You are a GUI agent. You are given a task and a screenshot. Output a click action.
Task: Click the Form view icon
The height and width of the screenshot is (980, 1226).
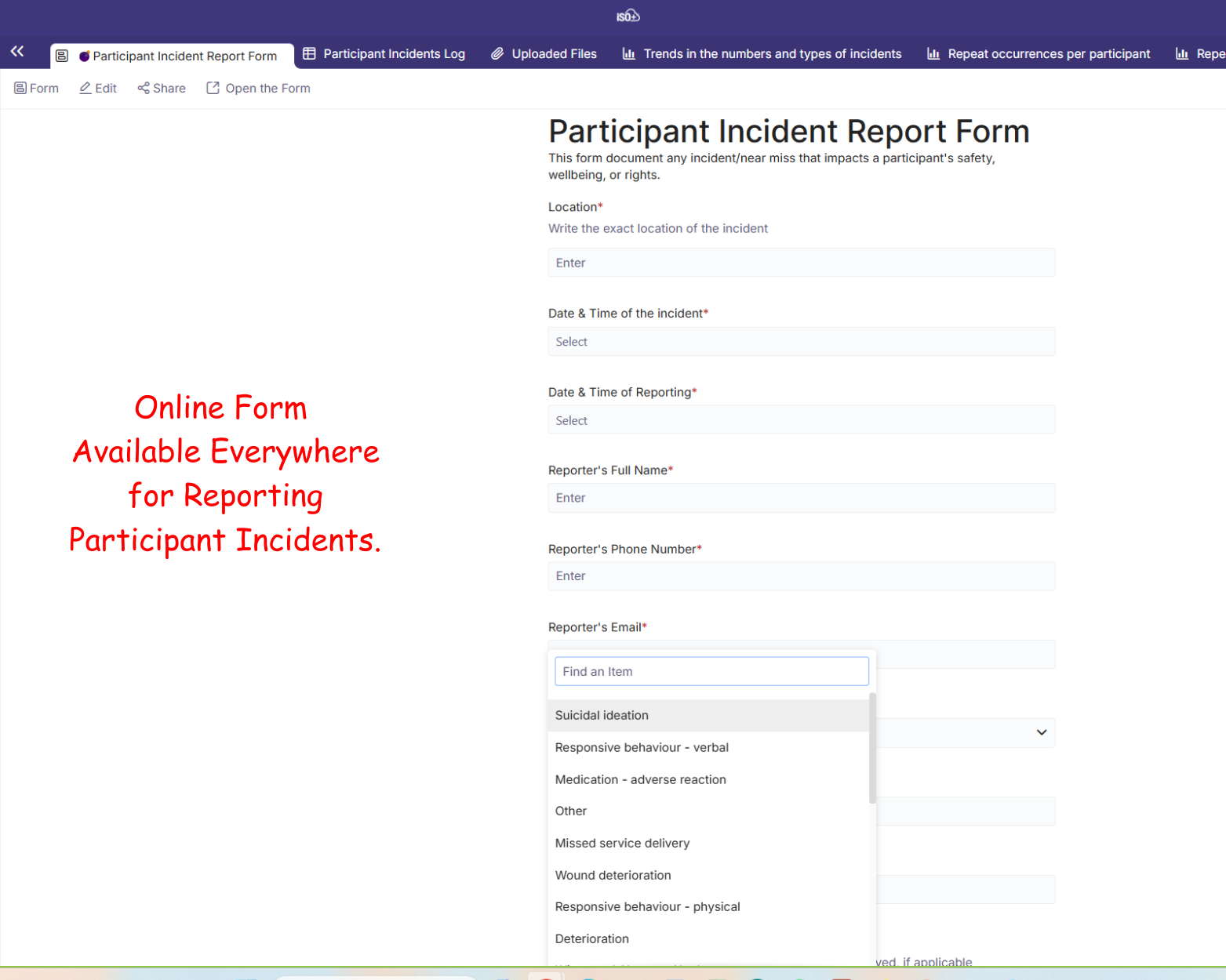click(x=20, y=88)
